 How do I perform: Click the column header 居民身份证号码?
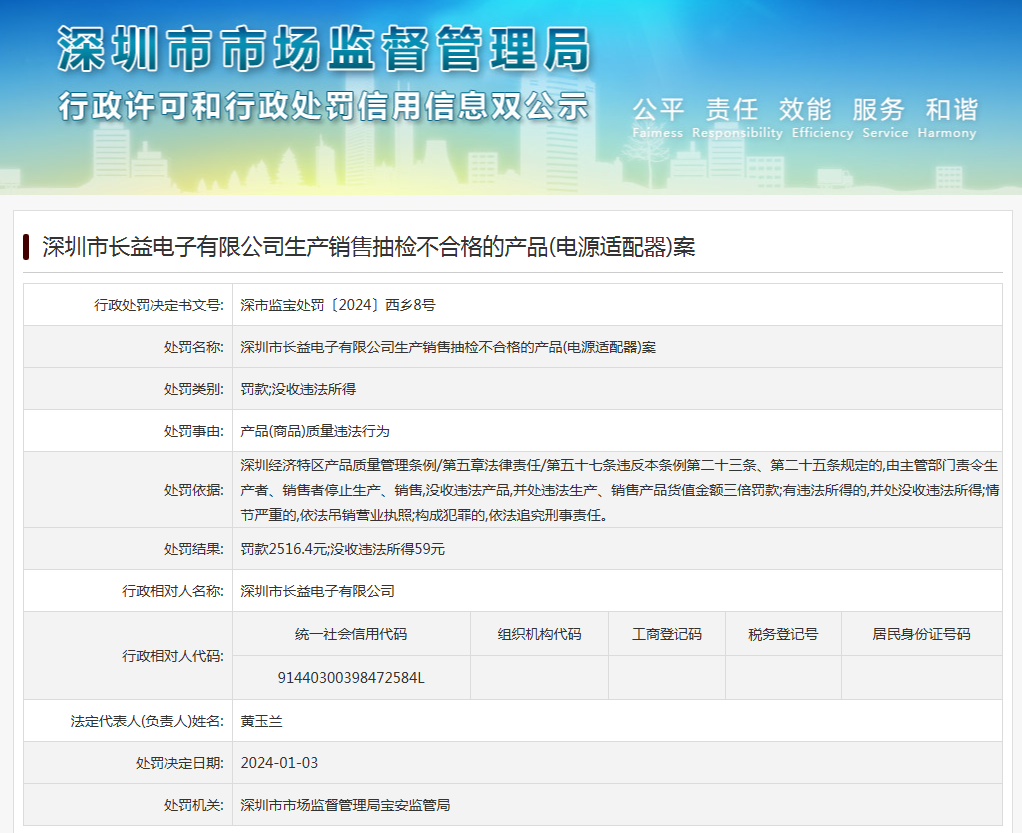921,634
